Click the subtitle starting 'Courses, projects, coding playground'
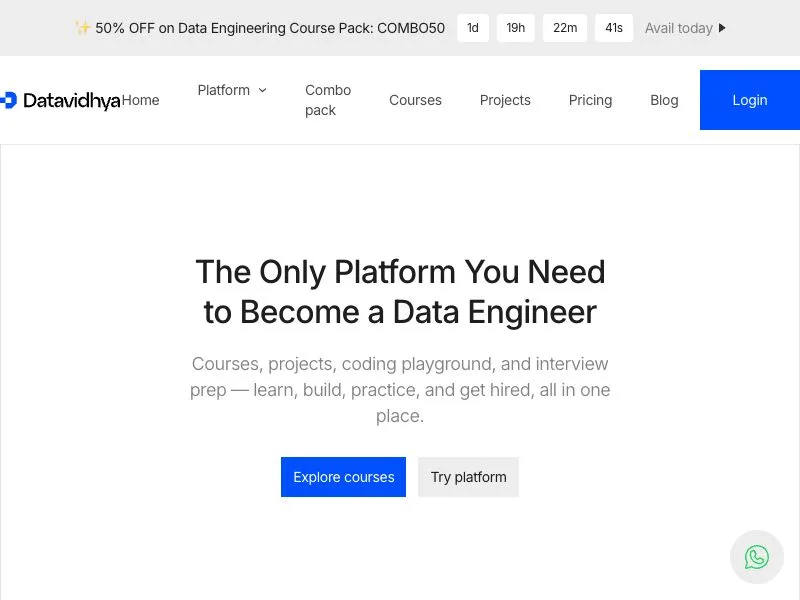The width and height of the screenshot is (800, 600). pos(400,390)
